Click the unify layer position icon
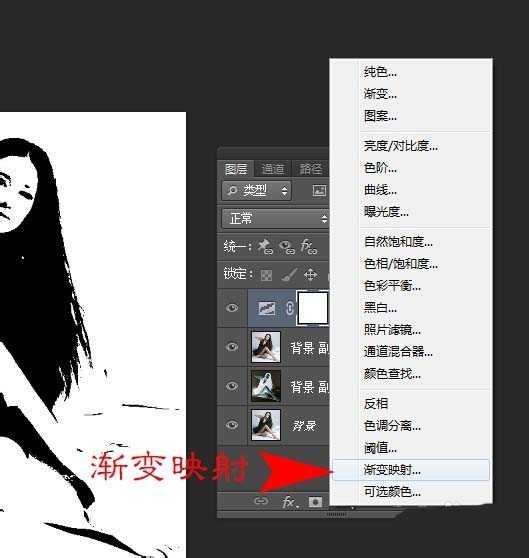This screenshot has height=558, width=529. pyautogui.click(x=265, y=247)
